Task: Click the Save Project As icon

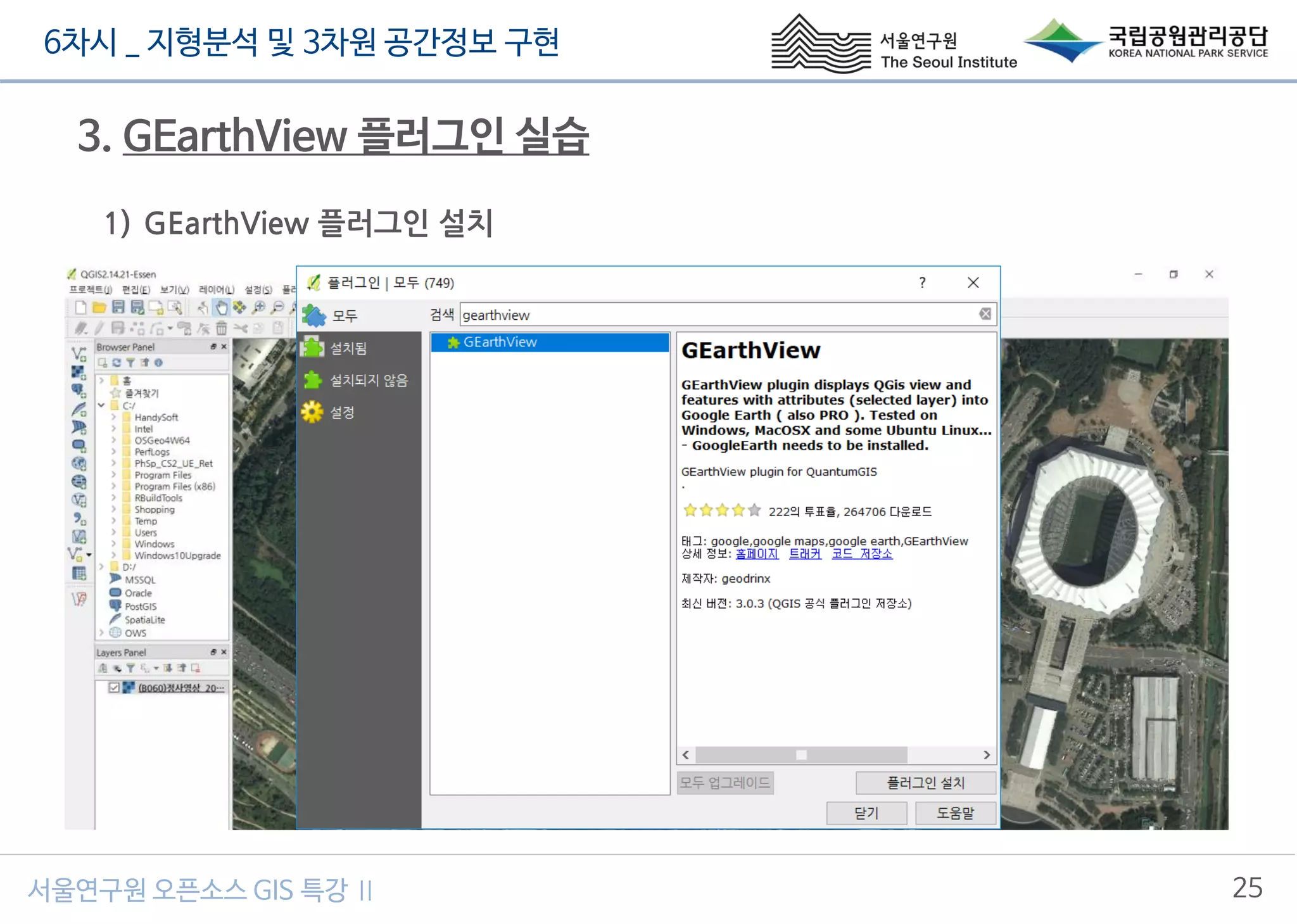Action: (137, 308)
